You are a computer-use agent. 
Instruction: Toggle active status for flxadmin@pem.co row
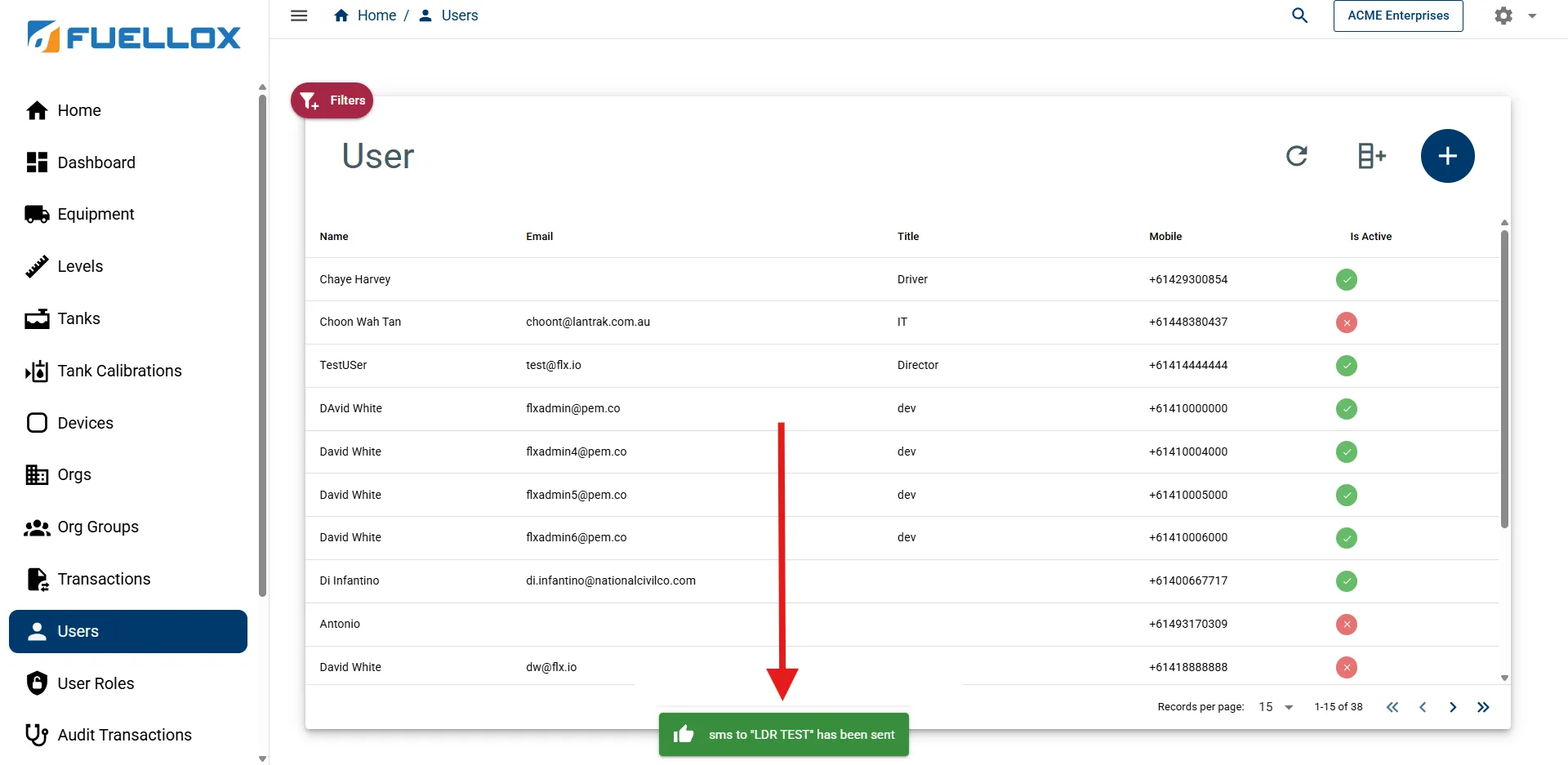click(x=1346, y=408)
